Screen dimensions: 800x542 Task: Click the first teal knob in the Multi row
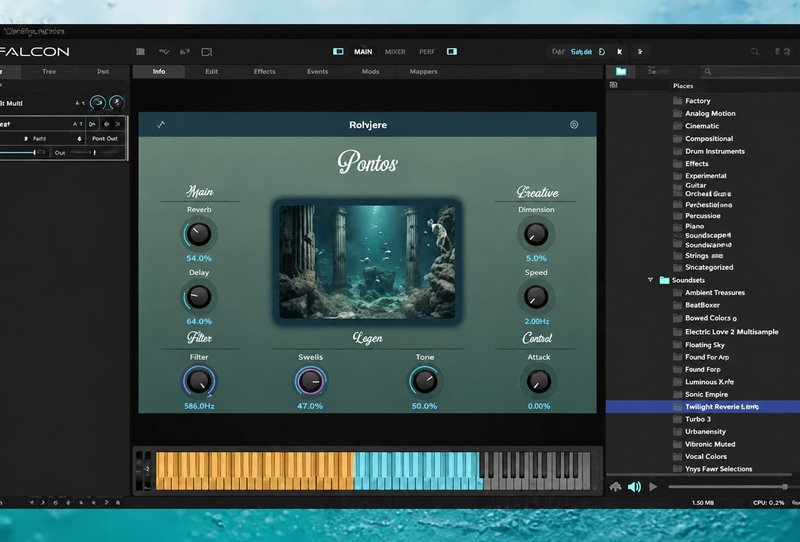coord(98,103)
